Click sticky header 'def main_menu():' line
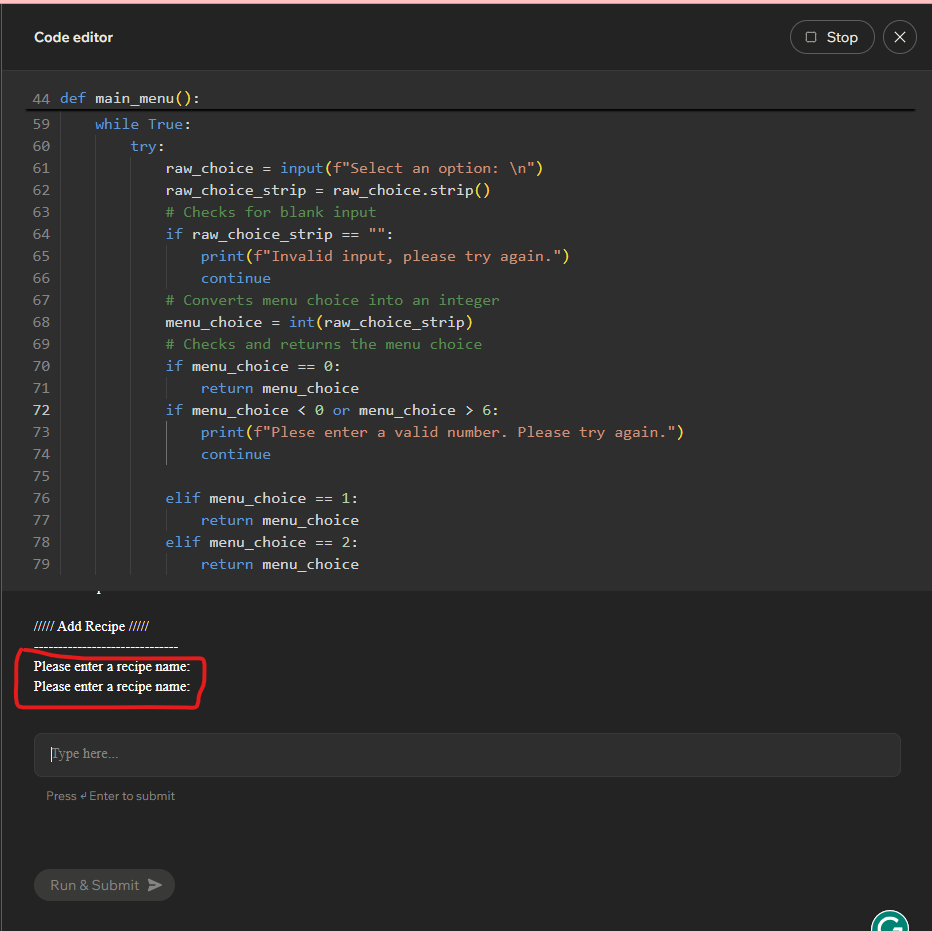 coord(130,98)
